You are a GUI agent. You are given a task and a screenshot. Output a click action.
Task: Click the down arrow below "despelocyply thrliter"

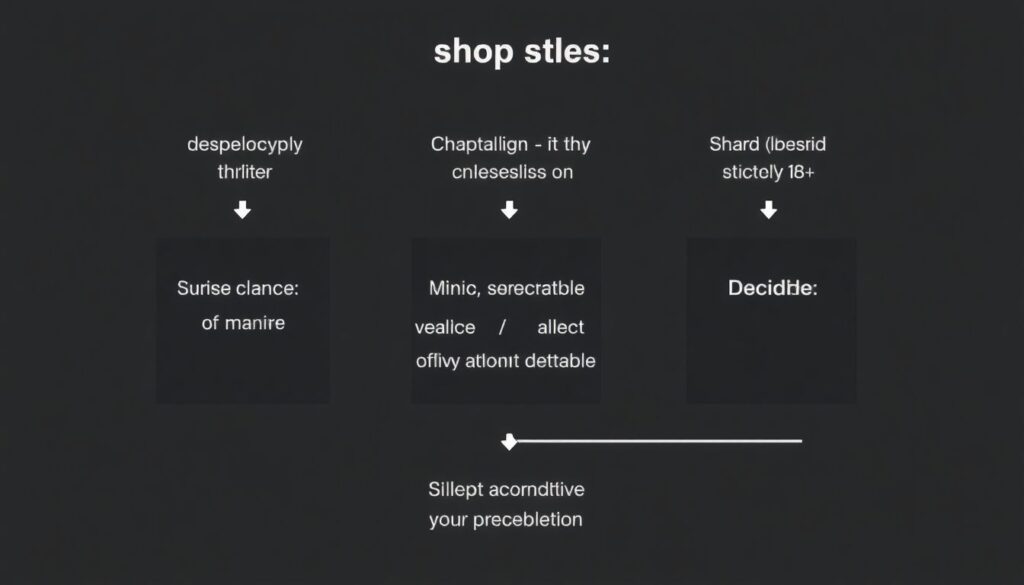point(242,211)
